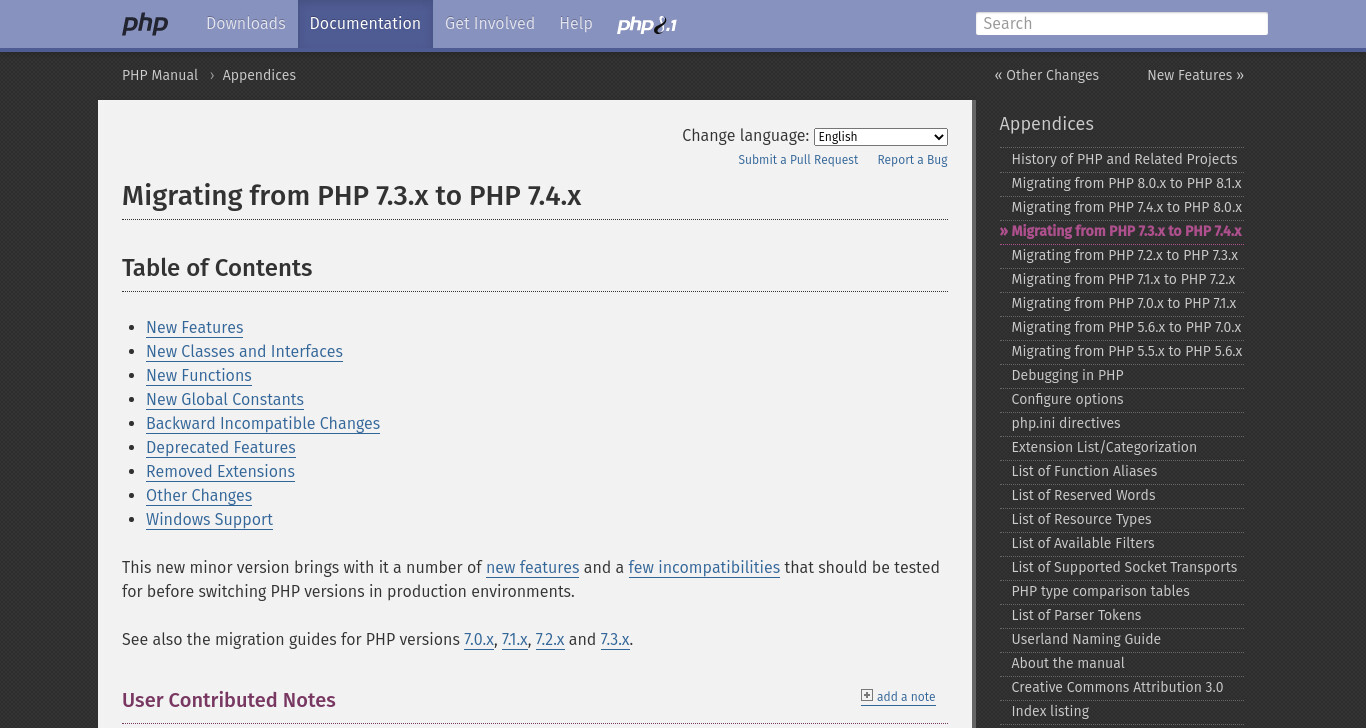
Task: Open Debugging in PHP sidebar link
Action: pyautogui.click(x=1067, y=376)
